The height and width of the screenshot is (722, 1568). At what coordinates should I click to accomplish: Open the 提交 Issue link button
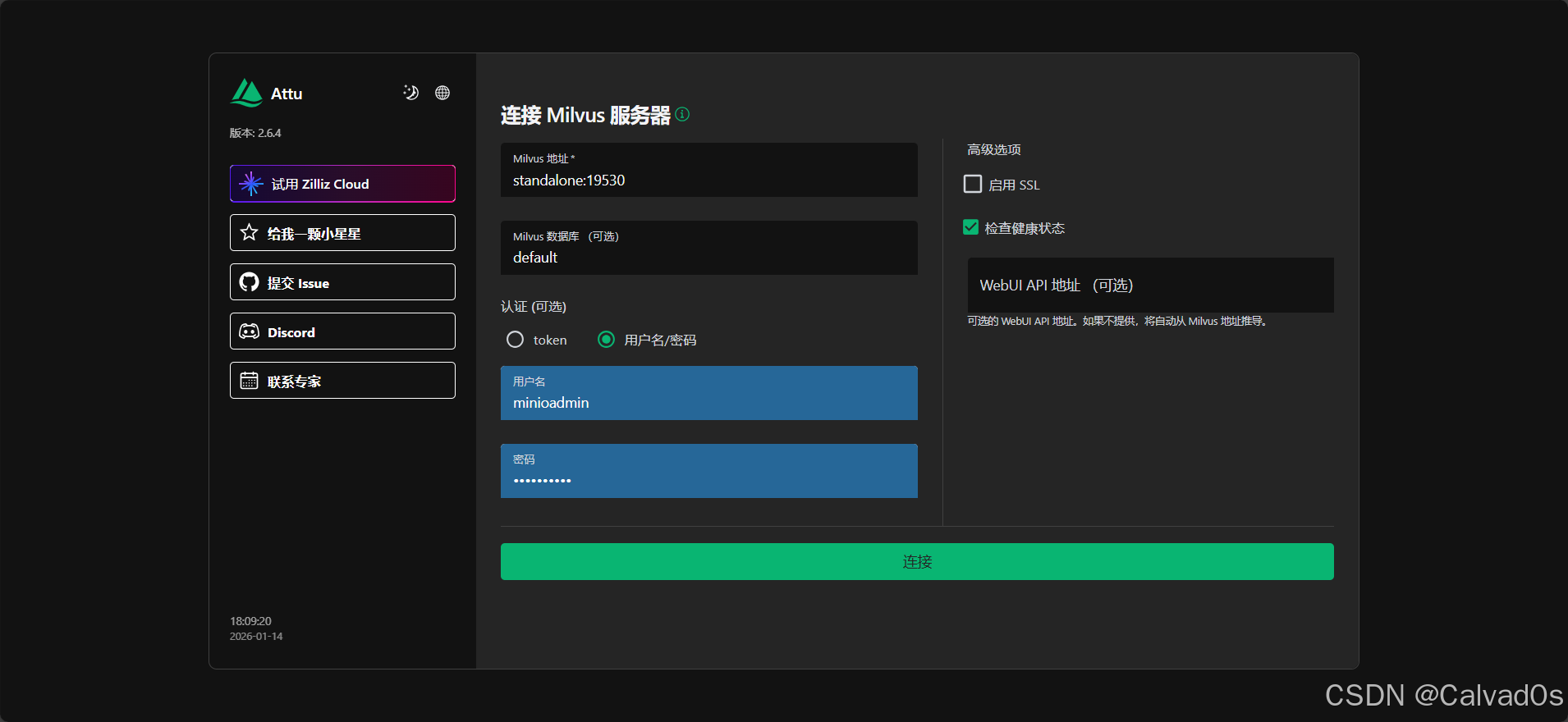click(x=342, y=282)
